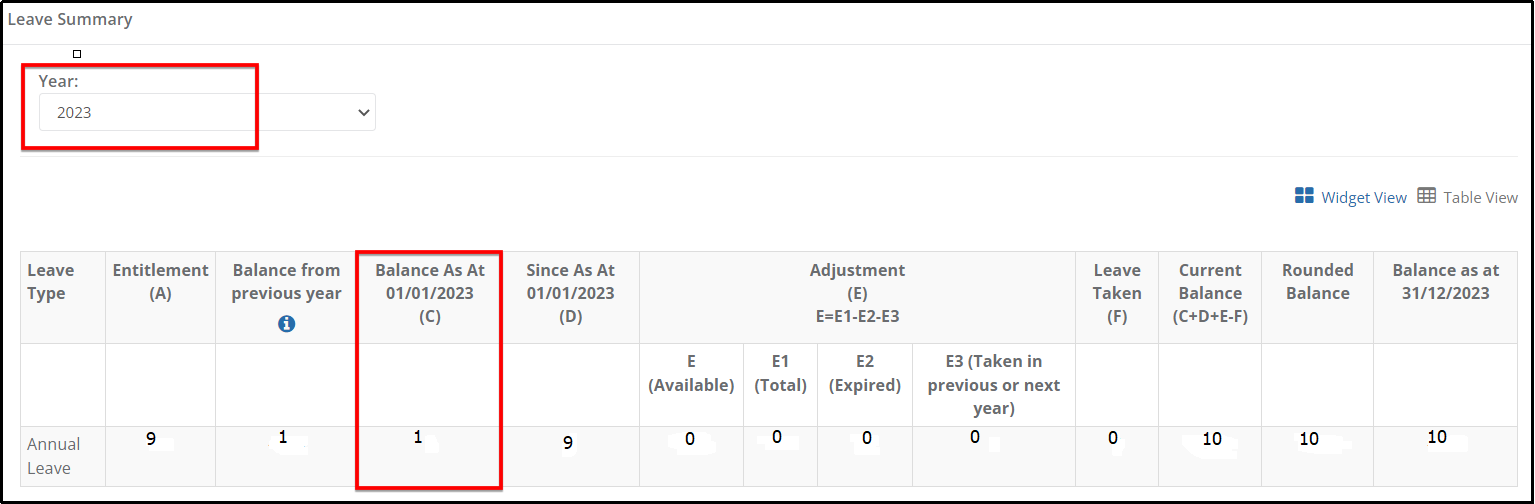Click the Leave Summary panel title

pyautogui.click(x=70, y=19)
